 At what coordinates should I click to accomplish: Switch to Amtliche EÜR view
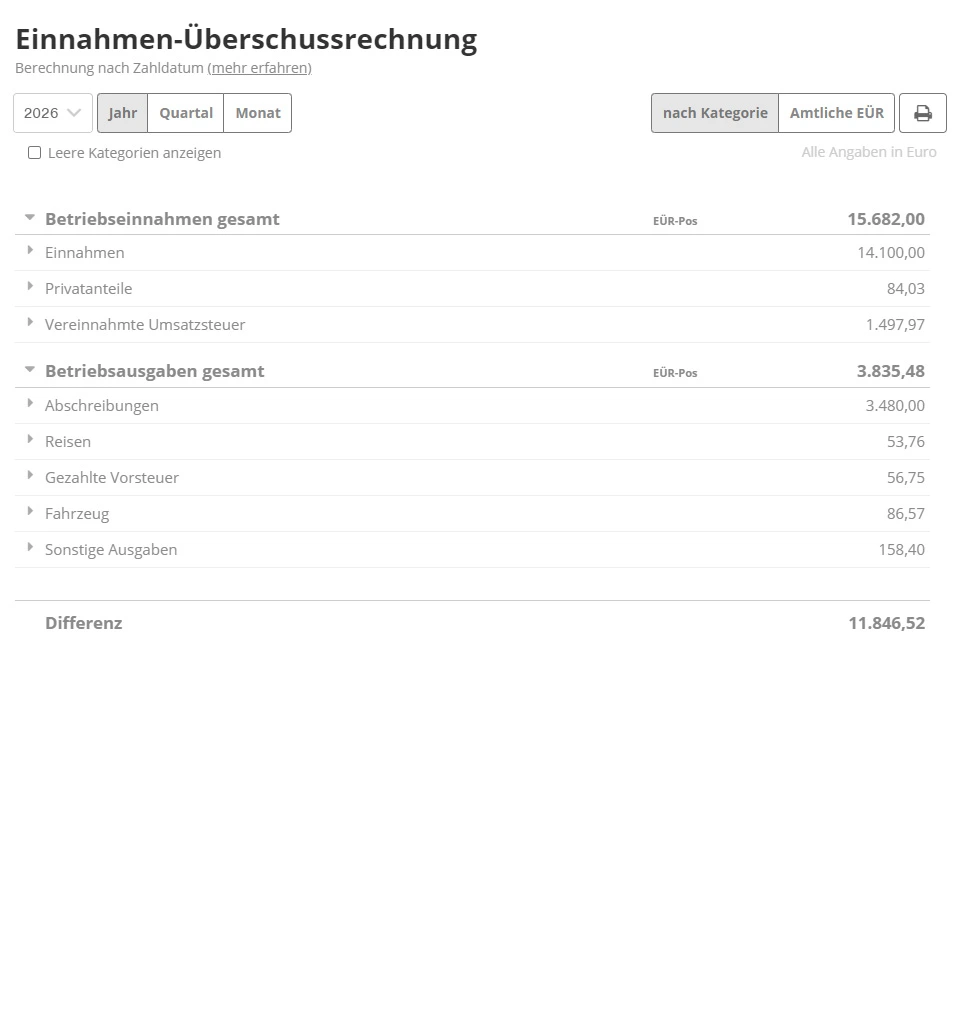836,113
